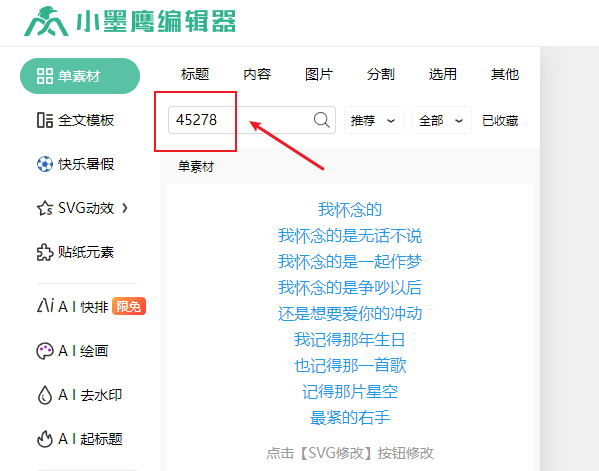Screen dimensions: 599x471
Task: Switch to the 其他 tab
Action: coord(505,74)
